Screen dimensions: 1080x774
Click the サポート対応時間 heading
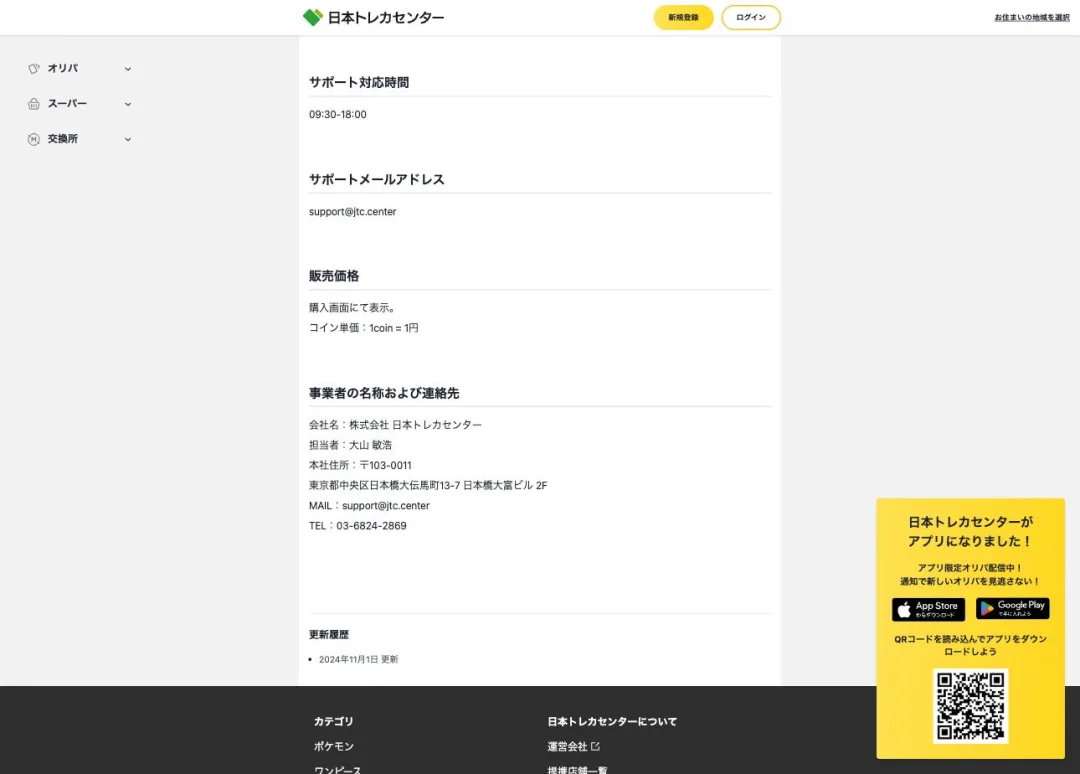pos(359,83)
